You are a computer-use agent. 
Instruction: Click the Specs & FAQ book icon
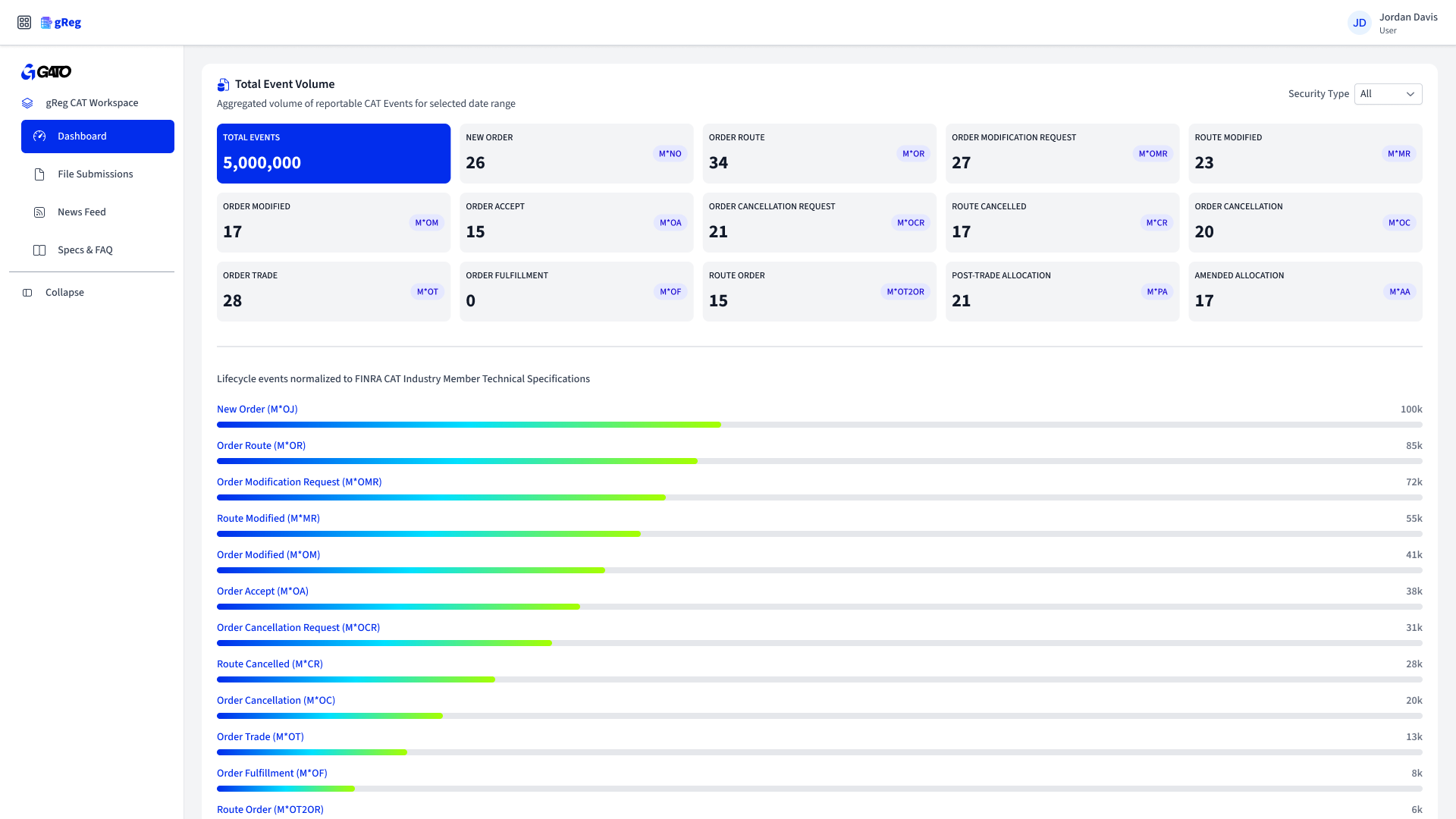[x=39, y=250]
